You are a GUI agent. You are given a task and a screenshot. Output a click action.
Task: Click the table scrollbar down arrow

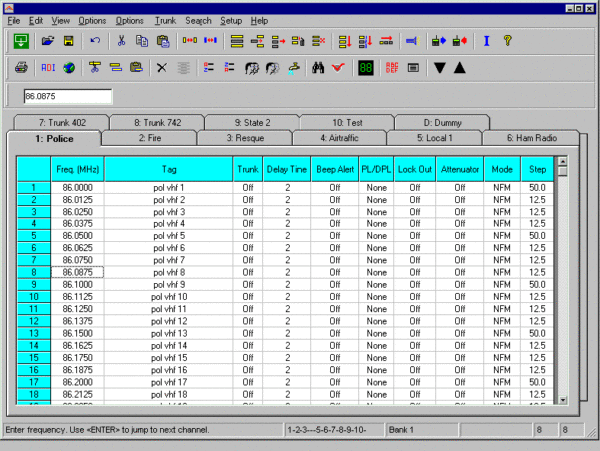point(562,400)
